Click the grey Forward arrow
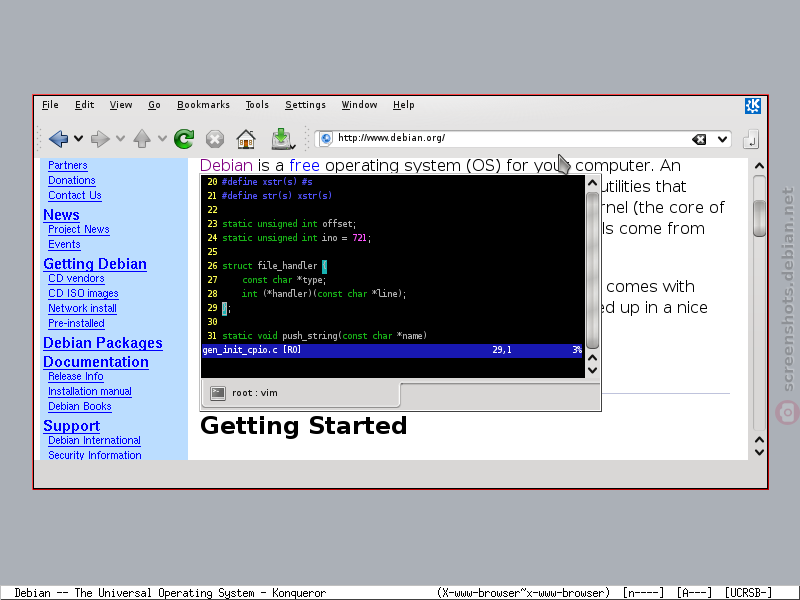Viewport: 800px width, 600px height. [x=100, y=138]
